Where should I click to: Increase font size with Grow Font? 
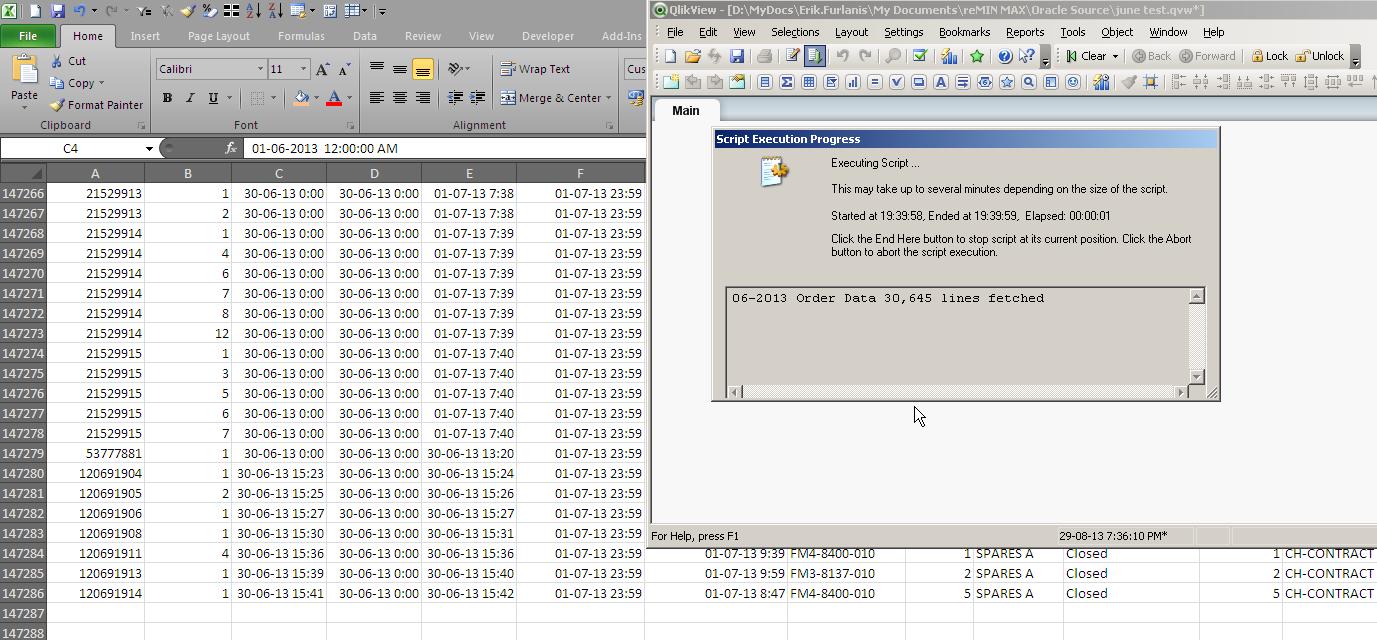point(322,69)
